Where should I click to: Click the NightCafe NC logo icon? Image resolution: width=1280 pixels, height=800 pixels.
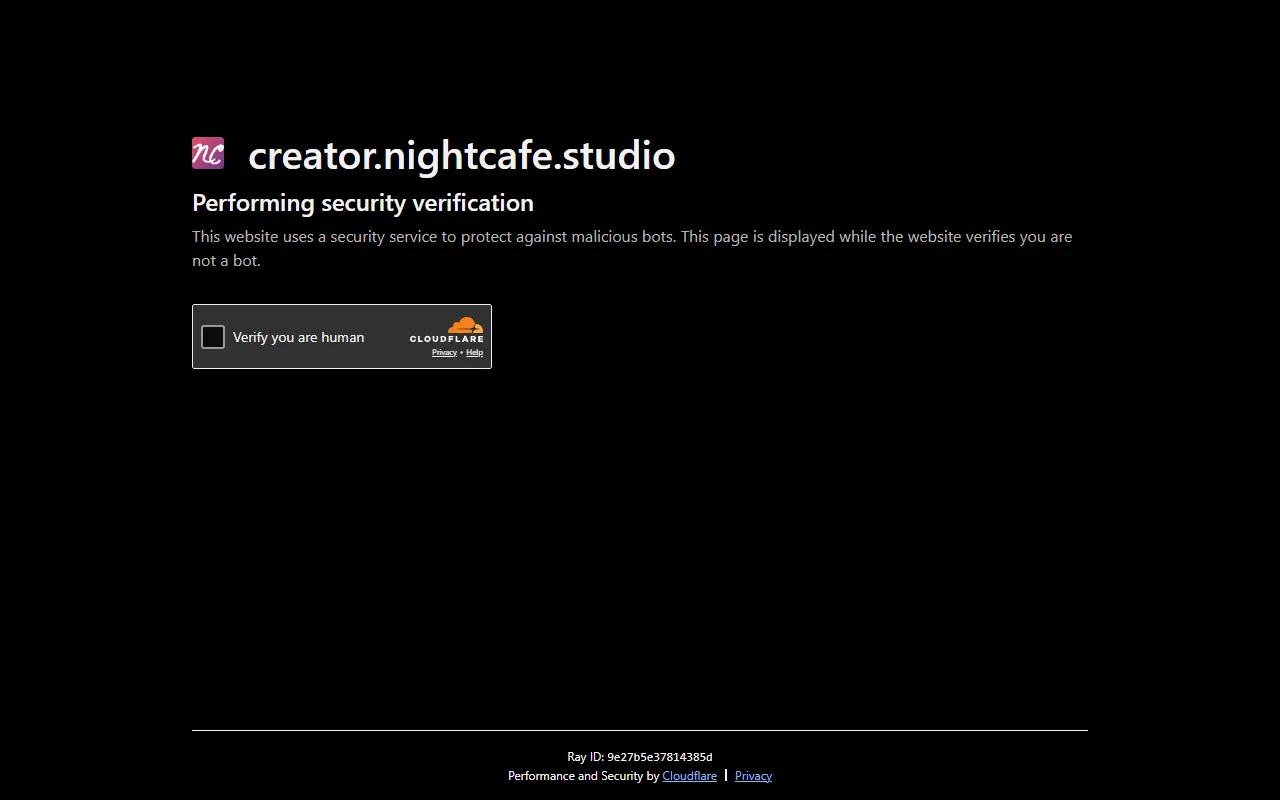[x=208, y=154]
